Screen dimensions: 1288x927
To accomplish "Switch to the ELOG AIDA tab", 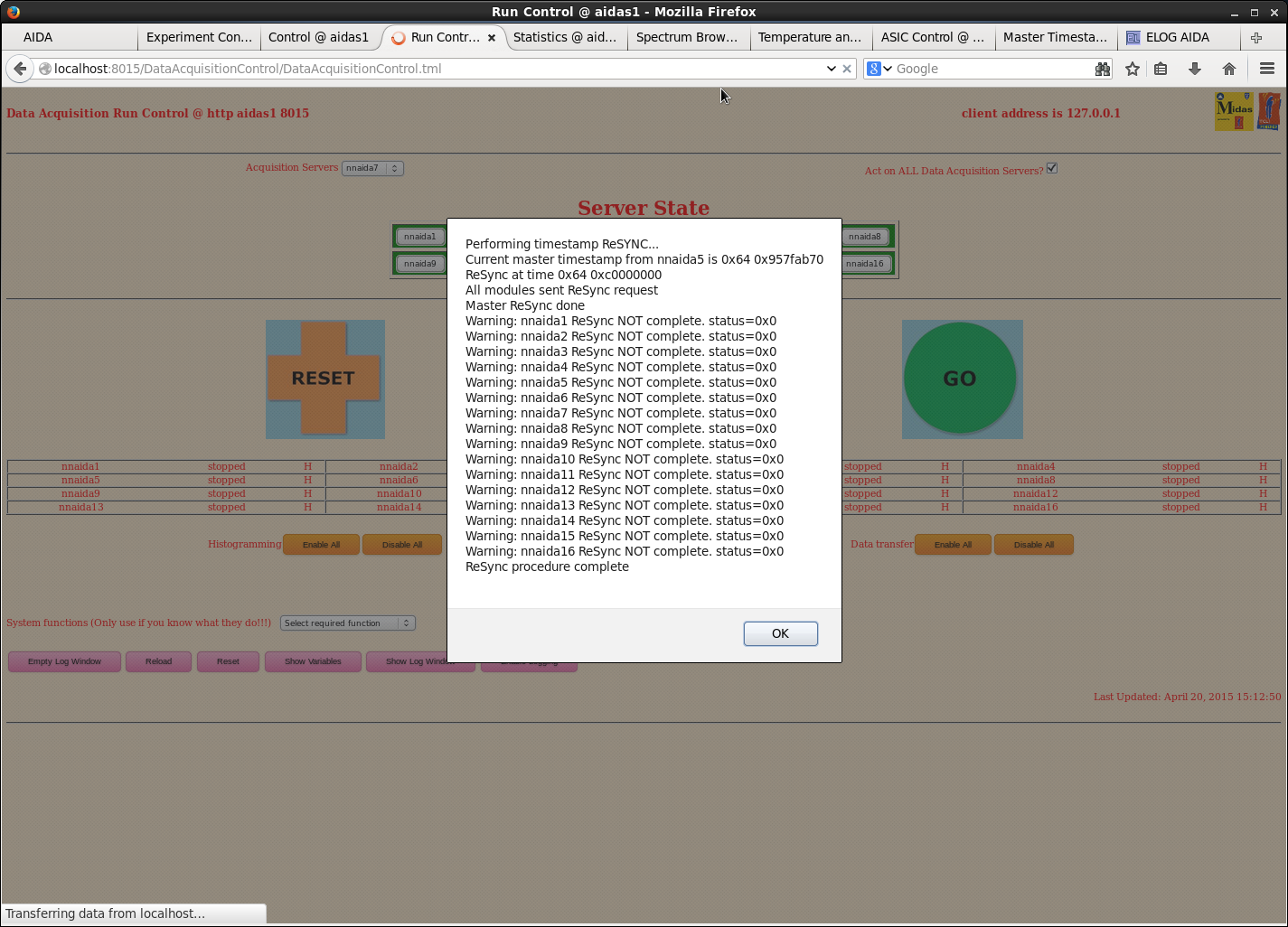I will pos(1175,37).
